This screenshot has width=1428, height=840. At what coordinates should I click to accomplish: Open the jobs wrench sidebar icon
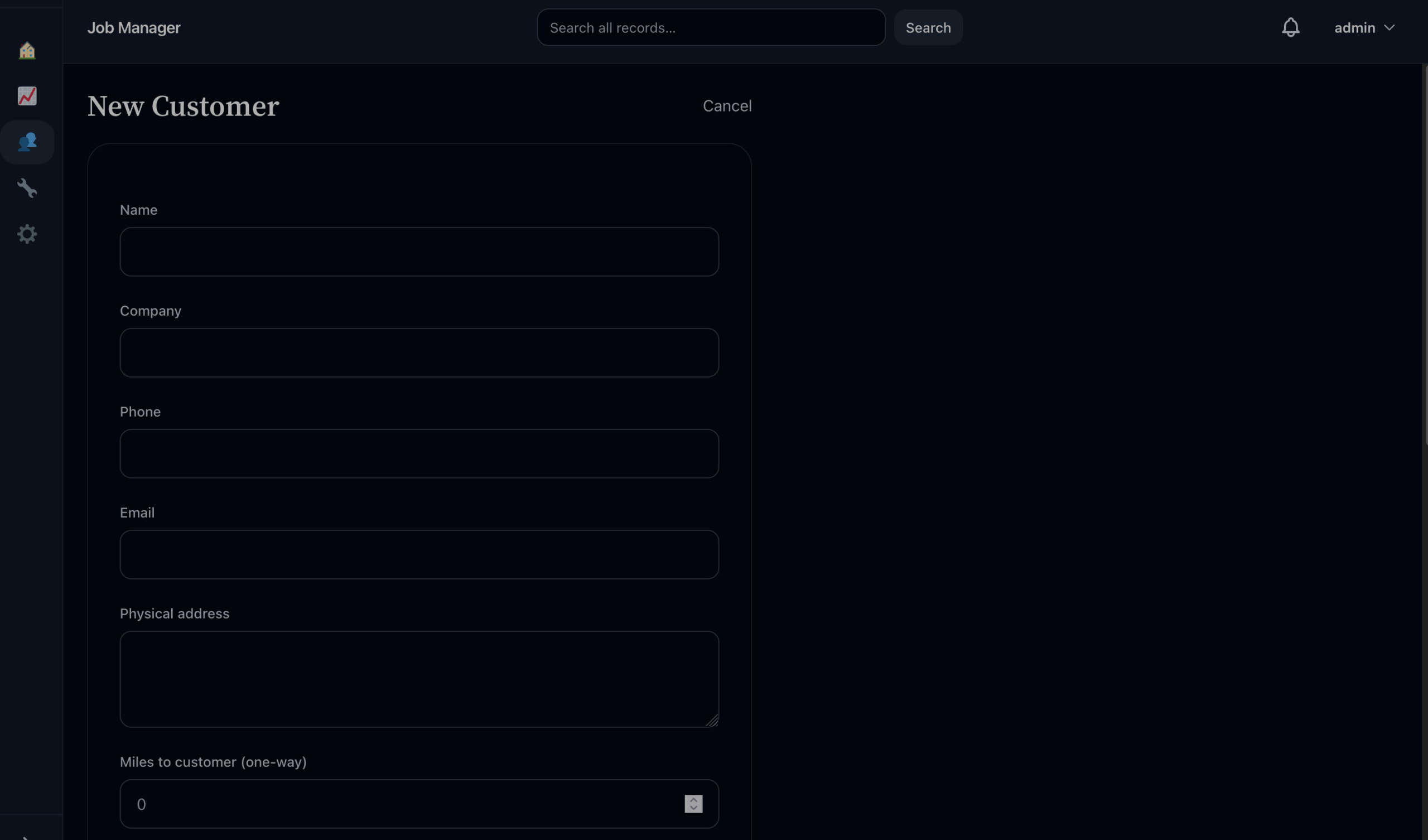coord(27,188)
